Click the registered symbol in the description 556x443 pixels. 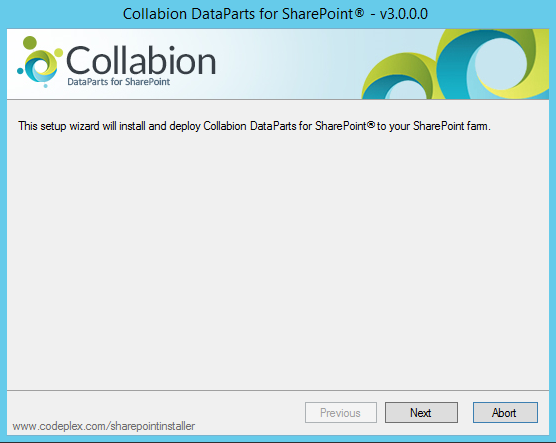point(371,124)
